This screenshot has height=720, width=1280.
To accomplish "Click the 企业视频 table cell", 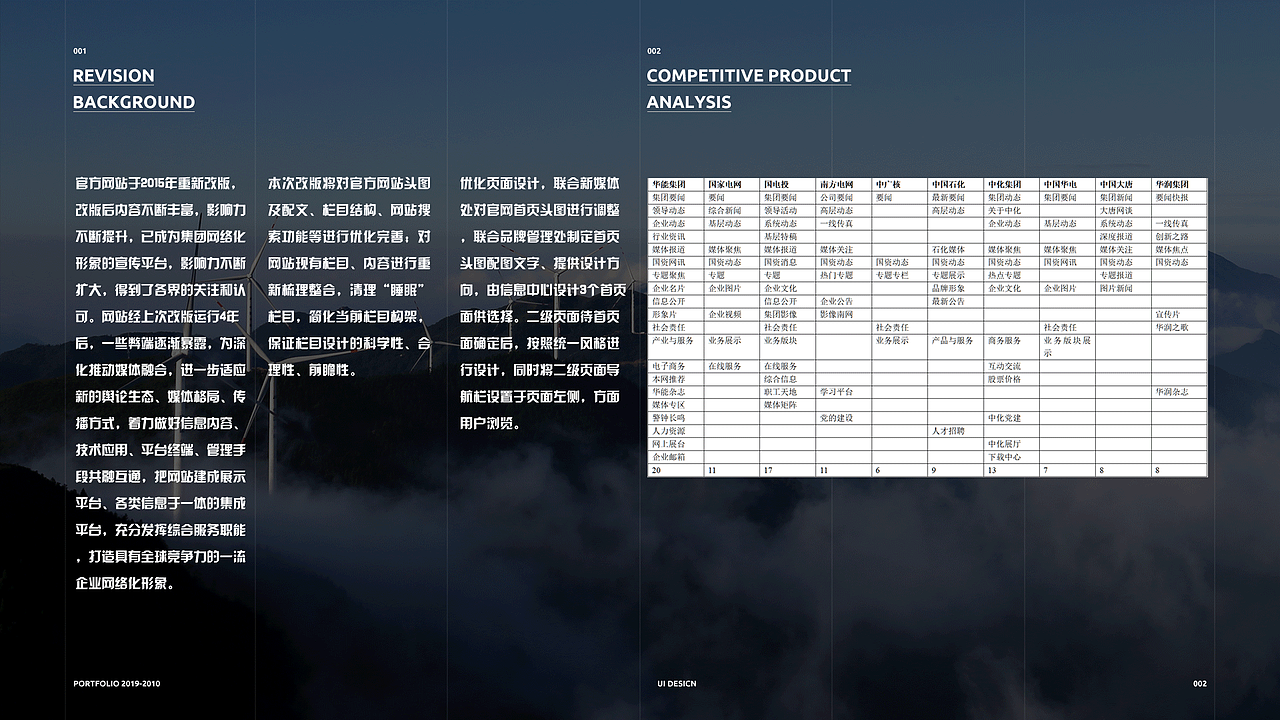I will point(732,314).
